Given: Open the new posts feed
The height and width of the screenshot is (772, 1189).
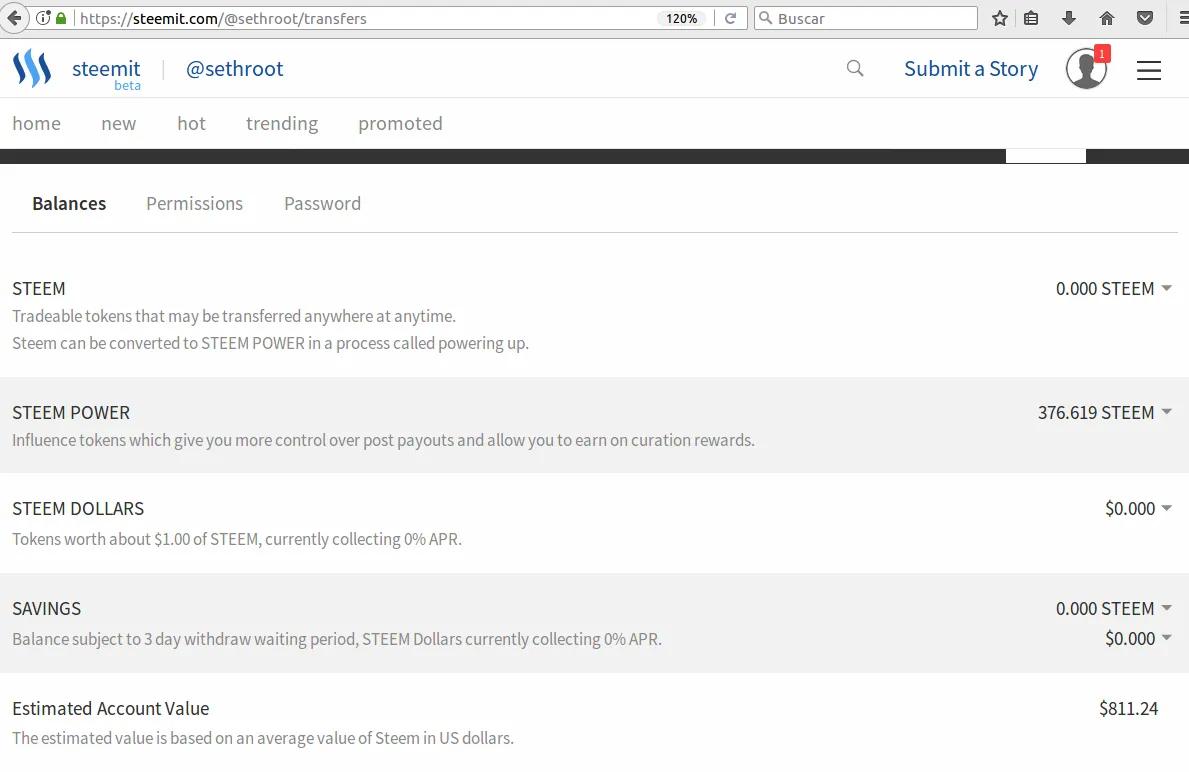Looking at the screenshot, I should pyautogui.click(x=118, y=124).
